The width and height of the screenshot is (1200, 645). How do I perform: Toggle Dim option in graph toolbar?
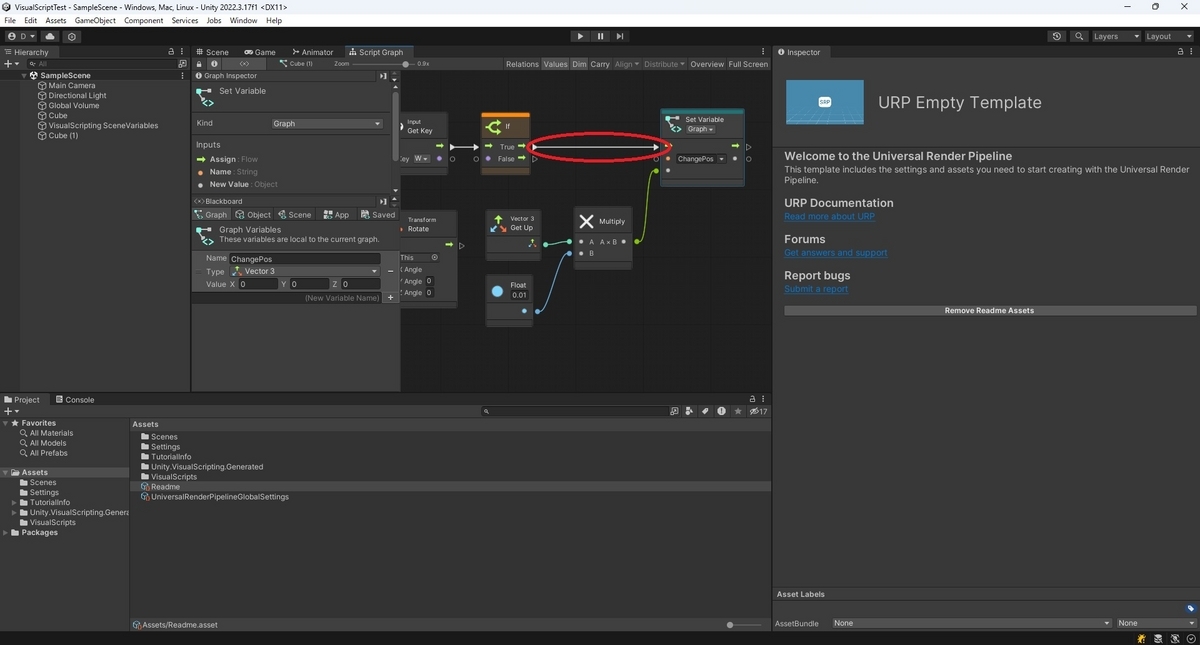579,64
